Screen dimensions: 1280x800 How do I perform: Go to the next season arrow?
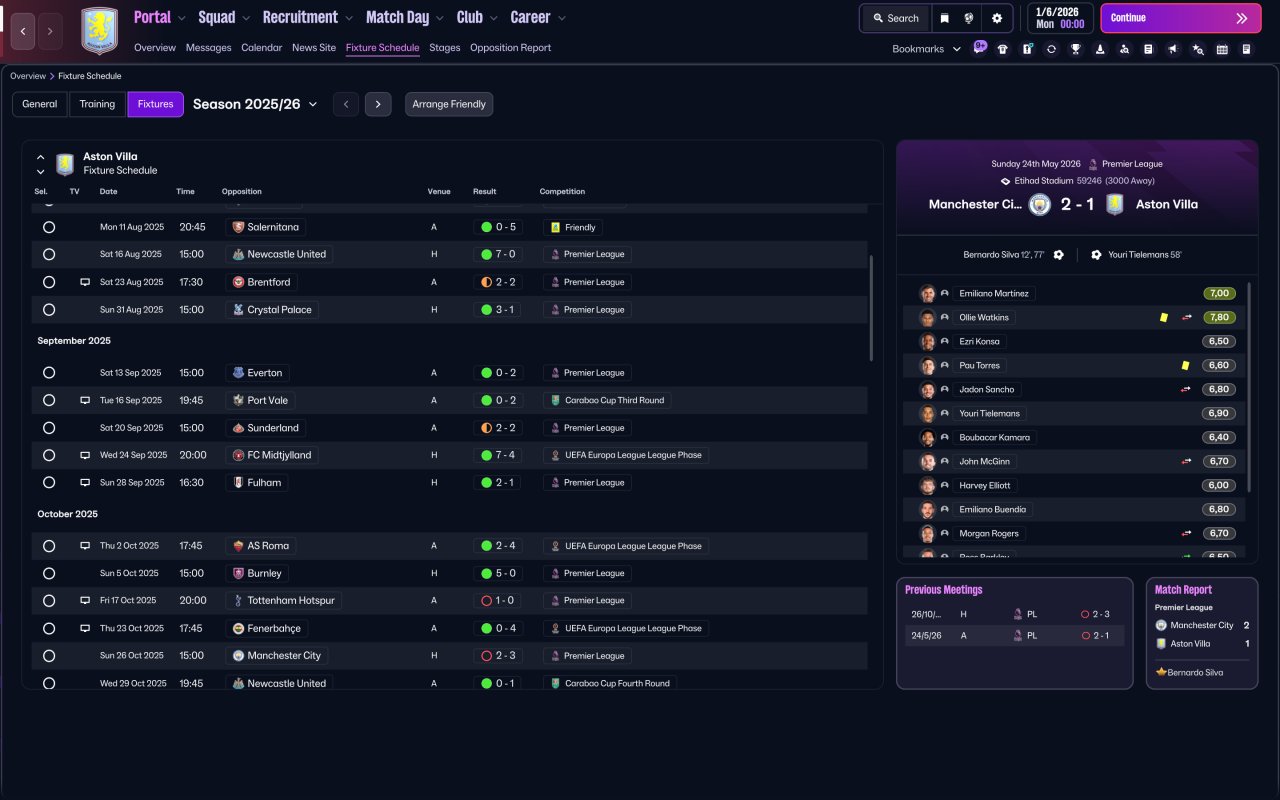tap(377, 104)
